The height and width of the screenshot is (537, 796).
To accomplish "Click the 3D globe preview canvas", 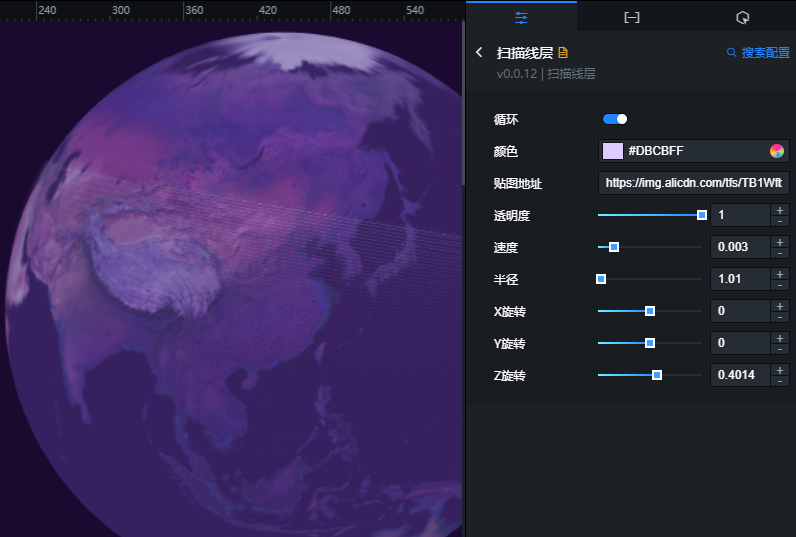I will 231,279.
